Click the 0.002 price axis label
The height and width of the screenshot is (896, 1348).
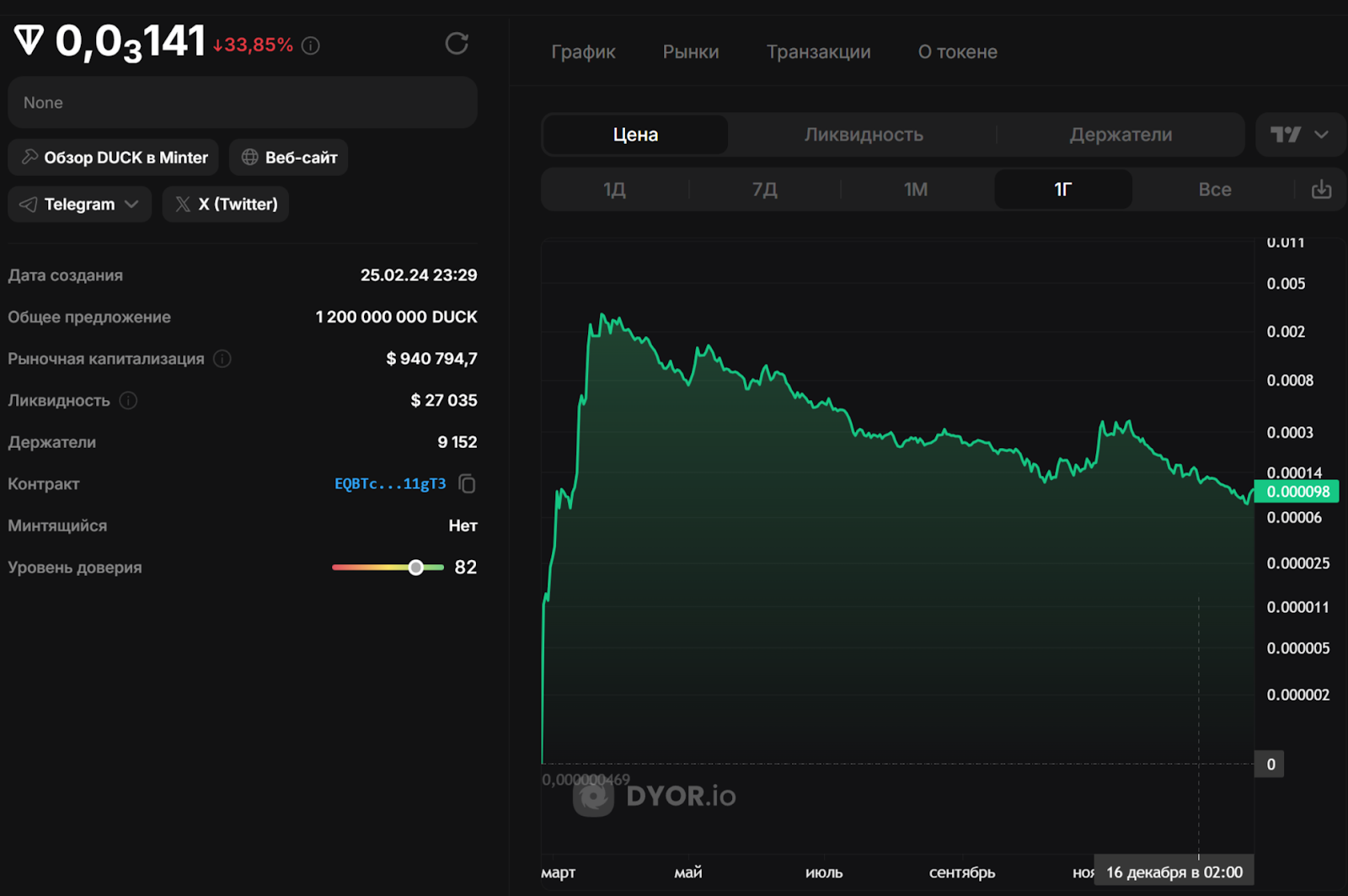1286,332
